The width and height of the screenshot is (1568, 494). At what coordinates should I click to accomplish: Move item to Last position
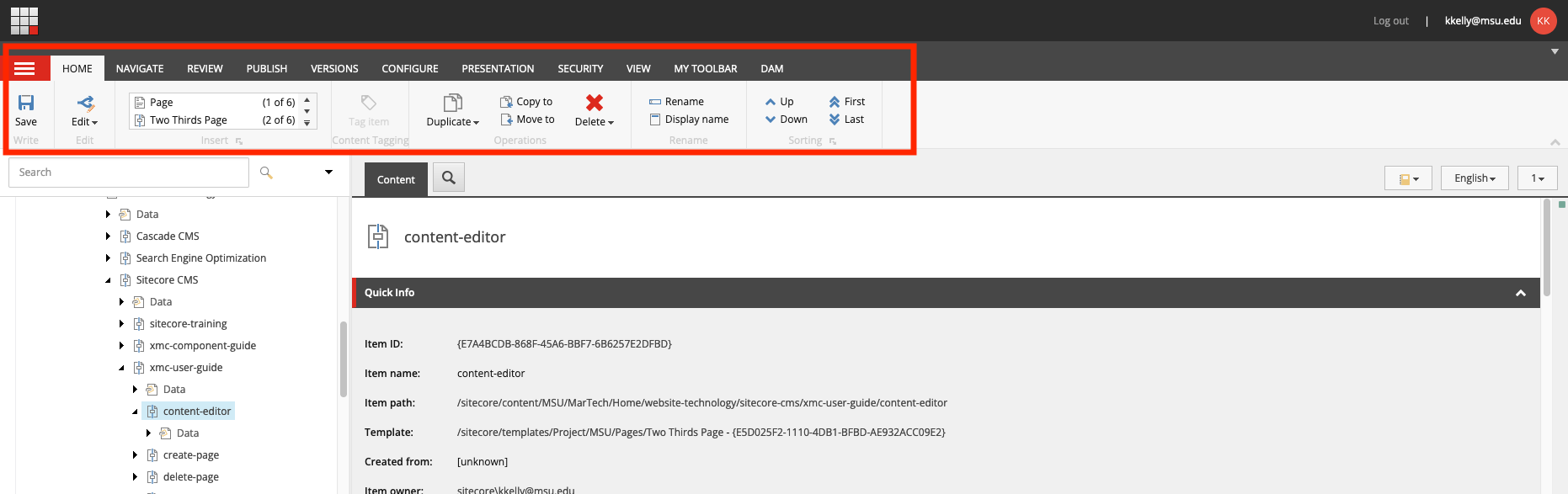click(x=846, y=120)
